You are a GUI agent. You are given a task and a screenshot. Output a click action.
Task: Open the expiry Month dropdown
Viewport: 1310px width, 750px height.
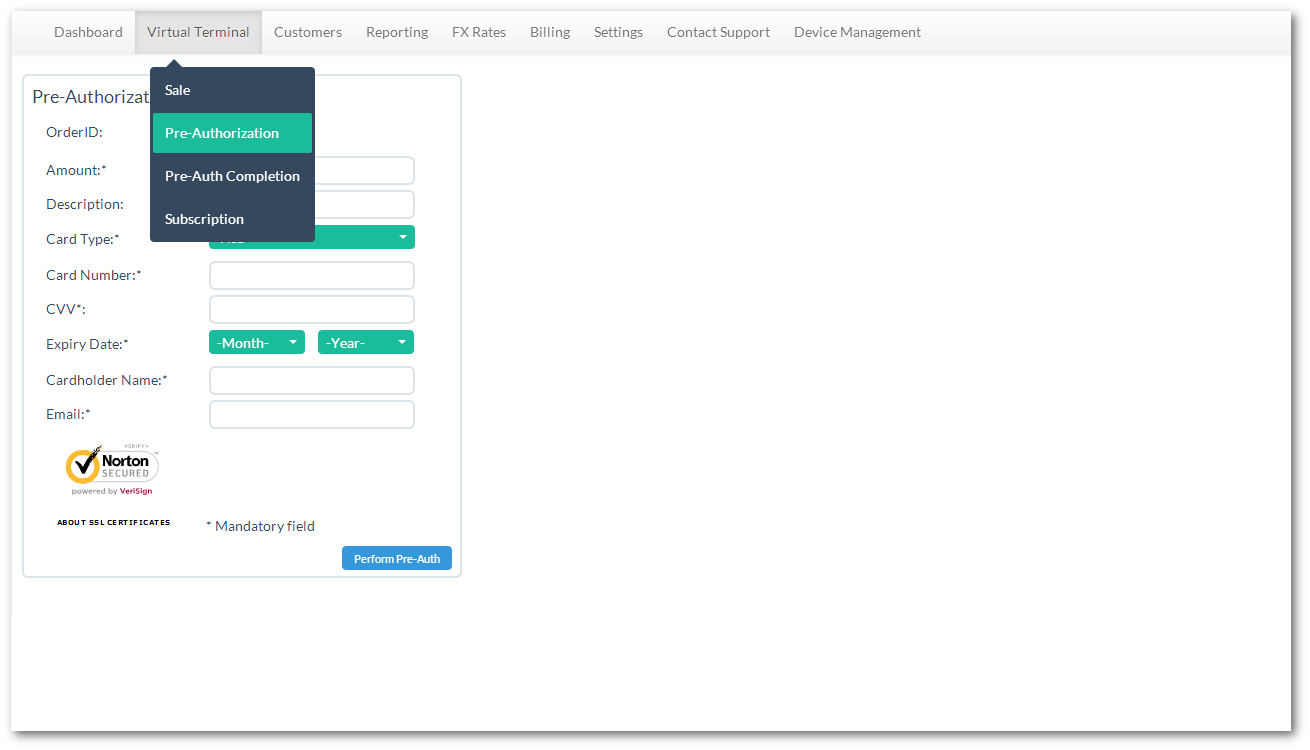pyautogui.click(x=256, y=343)
